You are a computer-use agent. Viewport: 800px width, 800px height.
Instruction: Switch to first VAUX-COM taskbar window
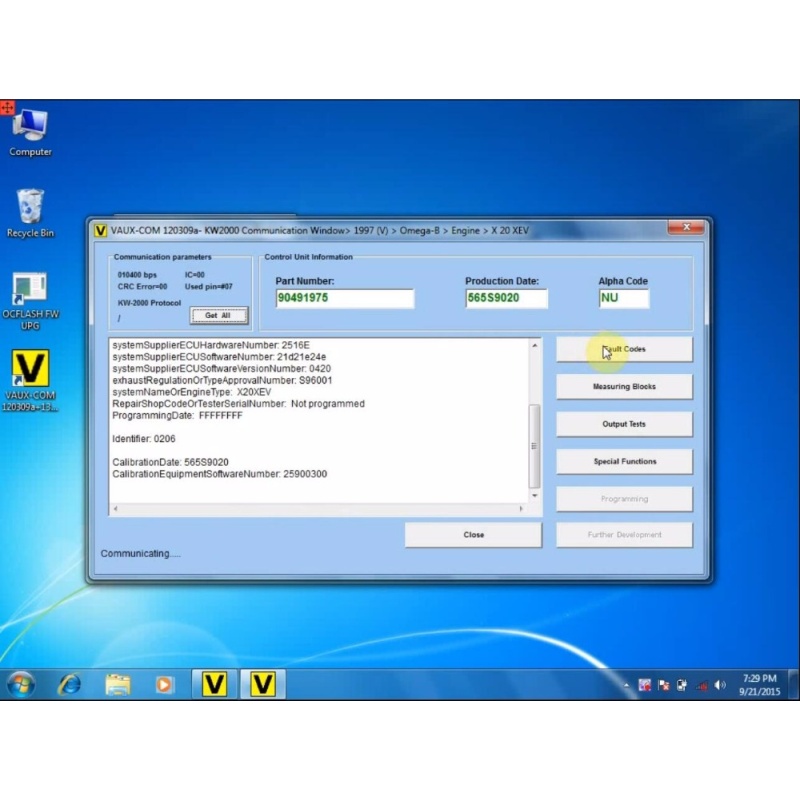tap(214, 684)
